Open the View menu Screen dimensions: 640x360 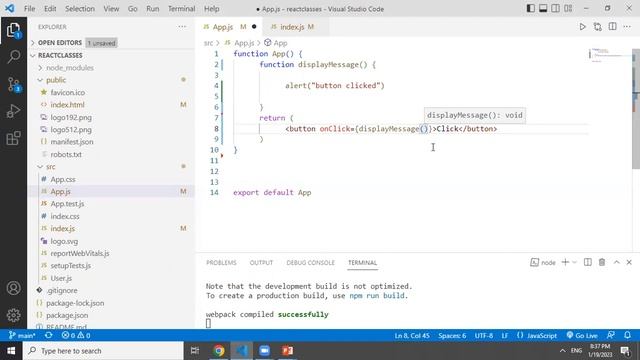[x=111, y=9]
